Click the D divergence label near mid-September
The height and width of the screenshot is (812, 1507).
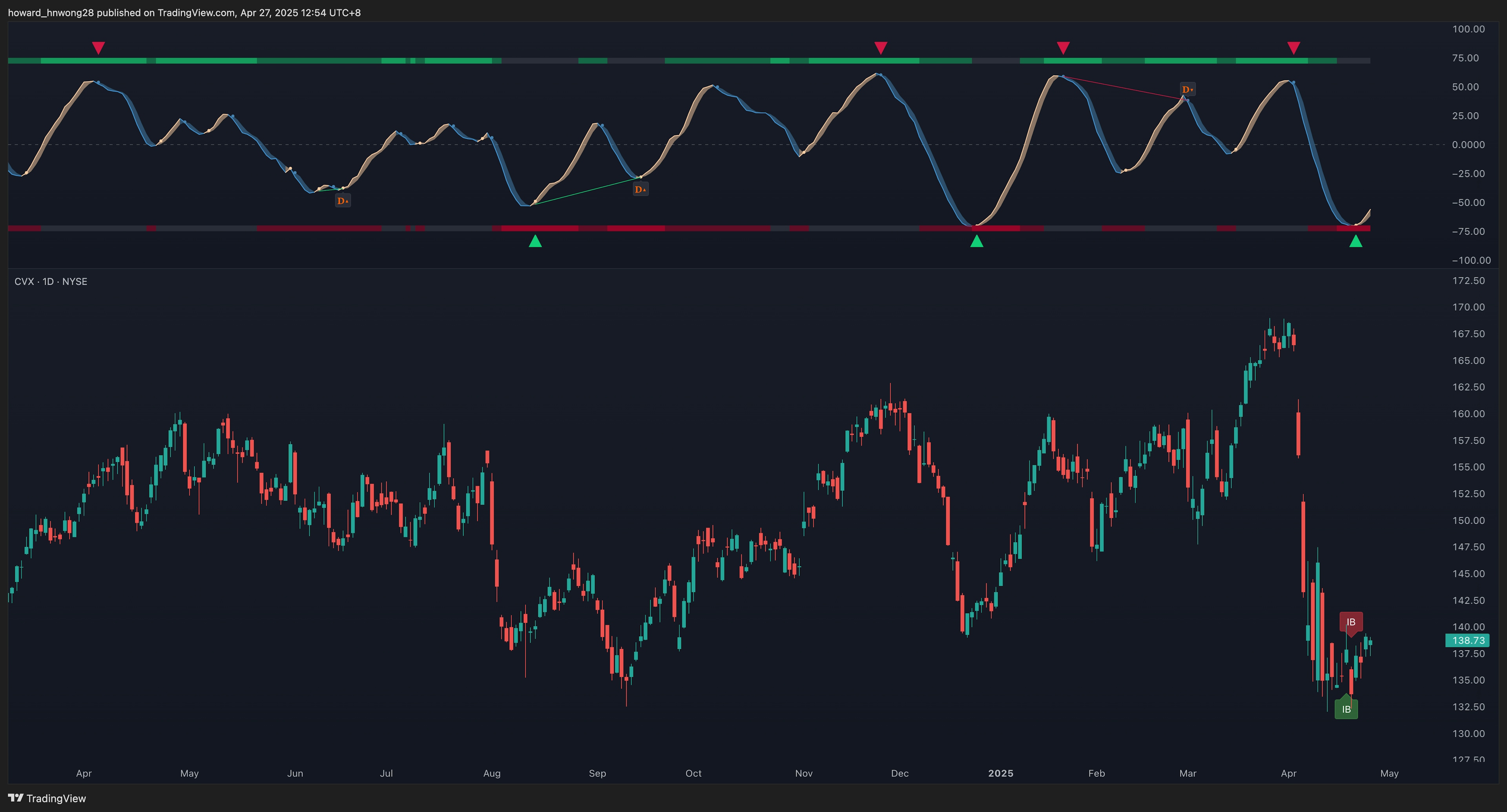pos(640,189)
